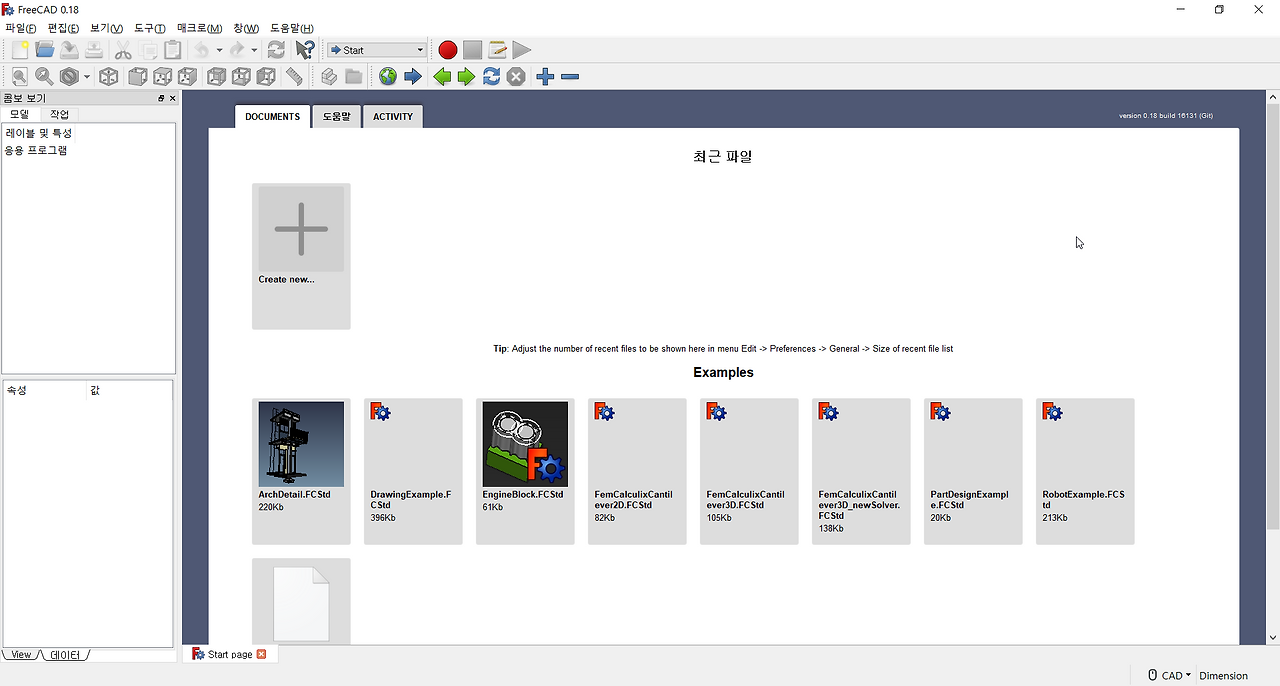1280x686 pixels.
Task: Open FreeCAD's web home page via globe icon
Action: tap(387, 76)
